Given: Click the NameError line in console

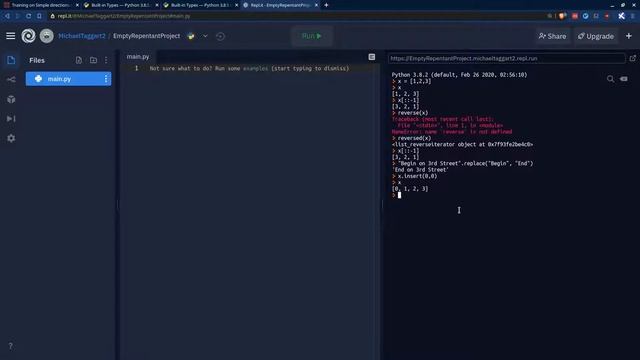Looking at the screenshot, I should tap(452, 132).
